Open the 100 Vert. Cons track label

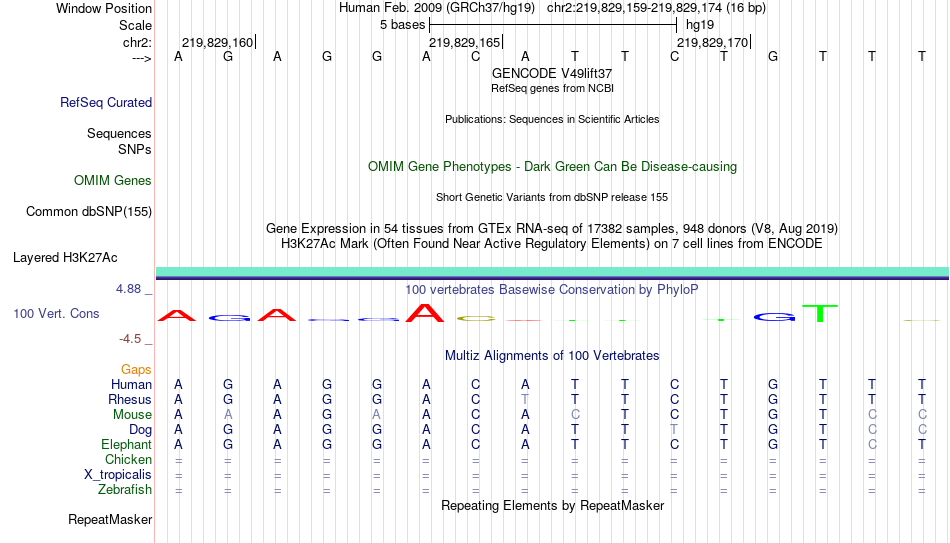(56, 313)
